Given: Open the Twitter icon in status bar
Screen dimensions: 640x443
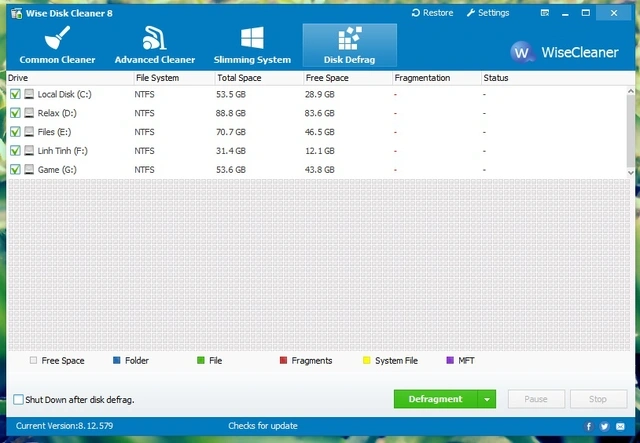Looking at the screenshot, I should pyautogui.click(x=604, y=427).
